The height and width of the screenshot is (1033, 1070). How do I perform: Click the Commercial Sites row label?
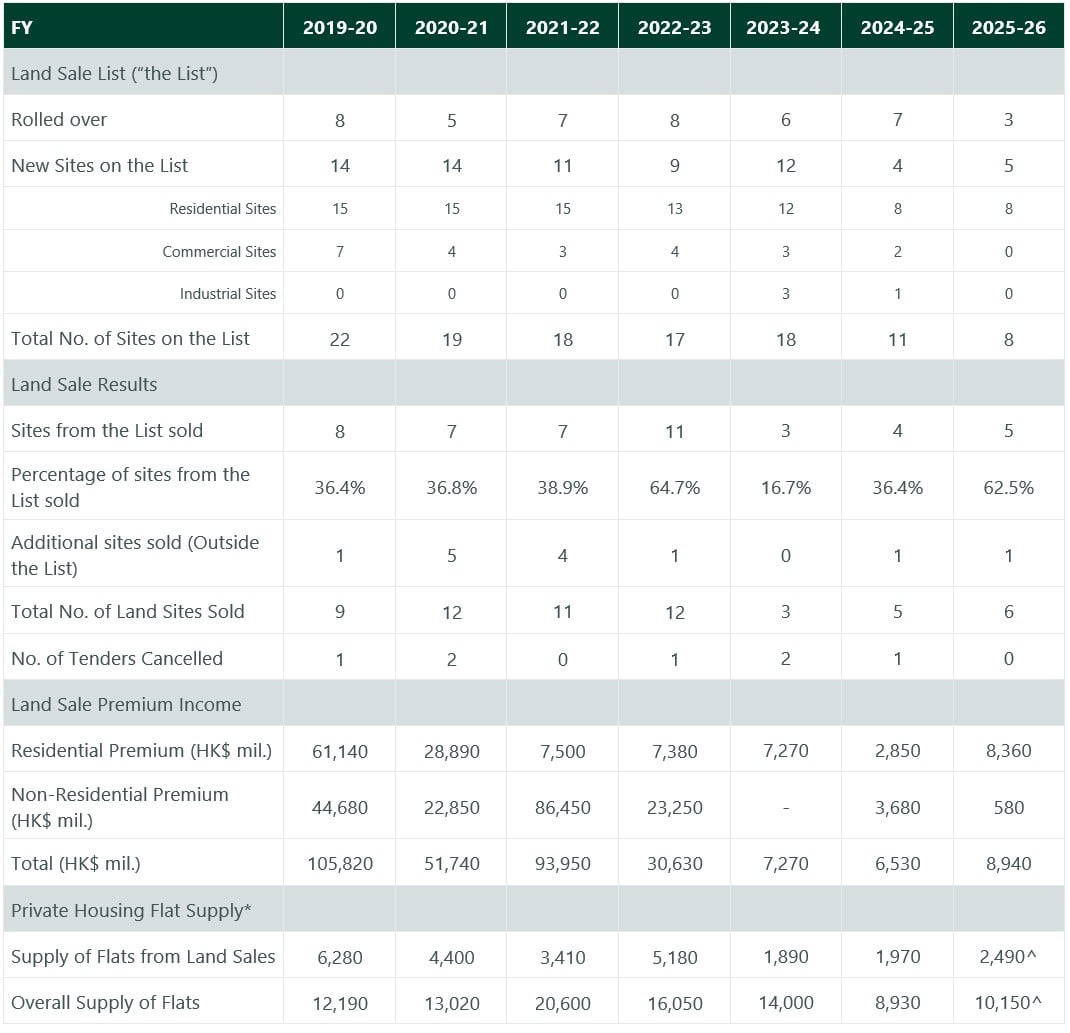point(219,252)
